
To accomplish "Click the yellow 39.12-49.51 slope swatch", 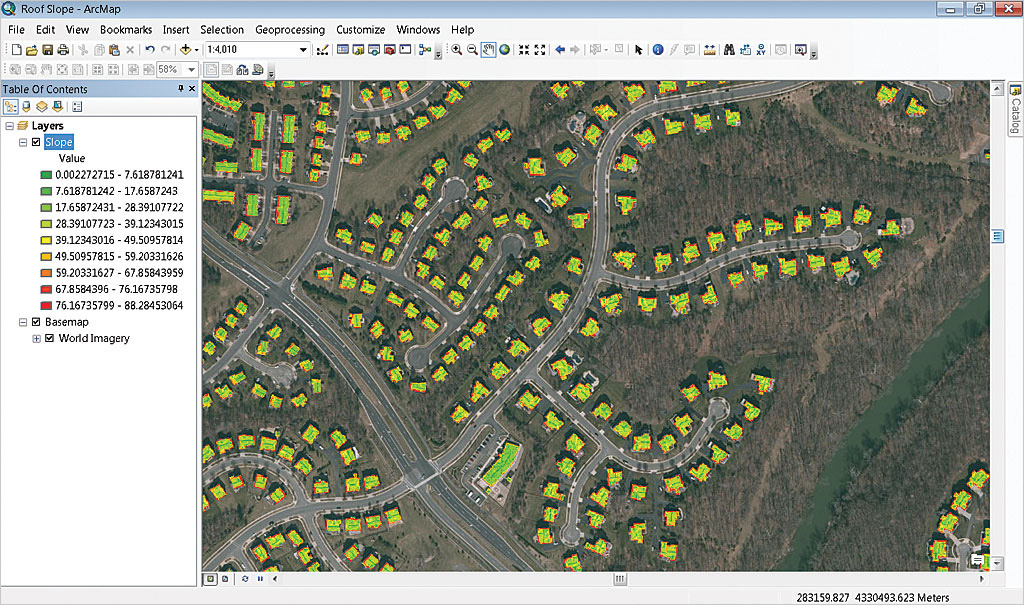I will click(x=46, y=241).
